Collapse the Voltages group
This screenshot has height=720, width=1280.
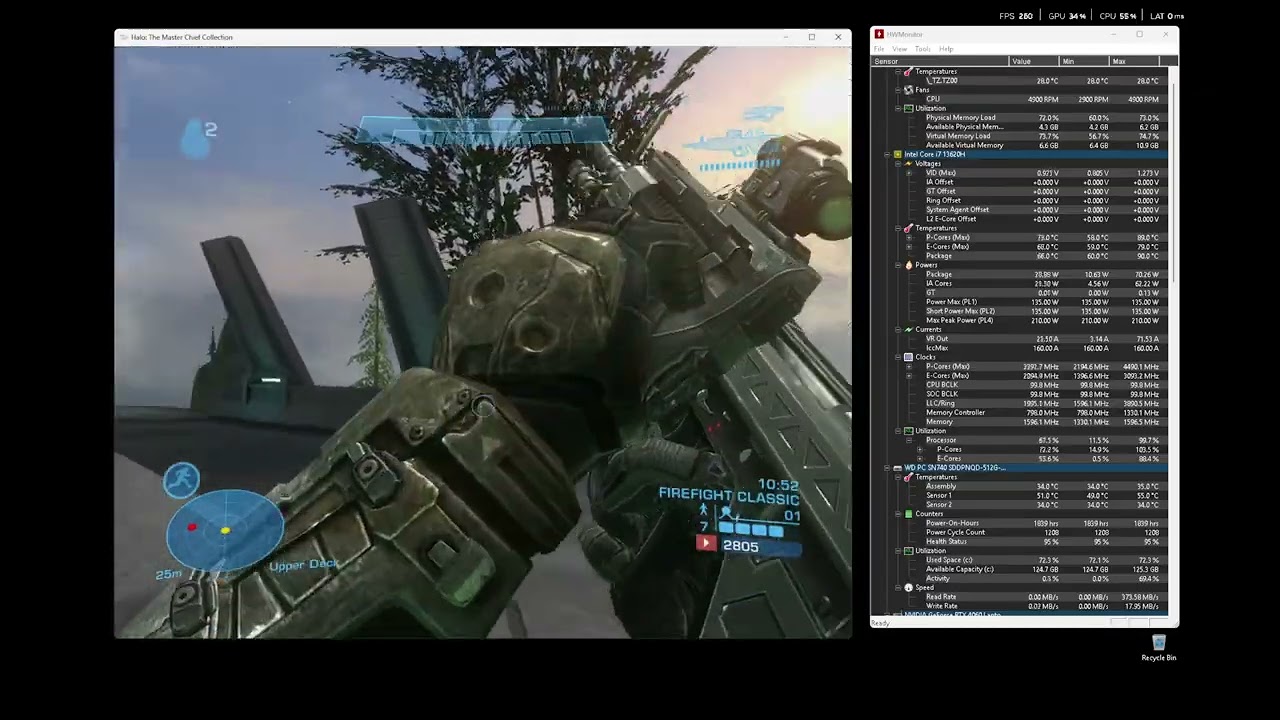(x=898, y=163)
